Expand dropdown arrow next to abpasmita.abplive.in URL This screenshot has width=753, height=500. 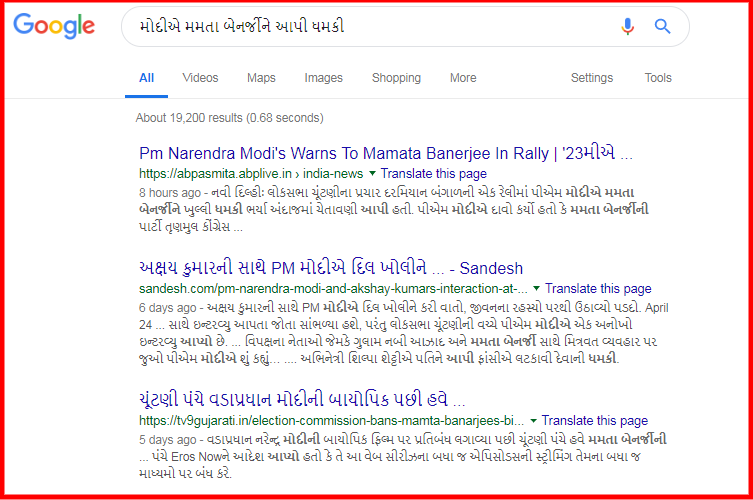372,173
